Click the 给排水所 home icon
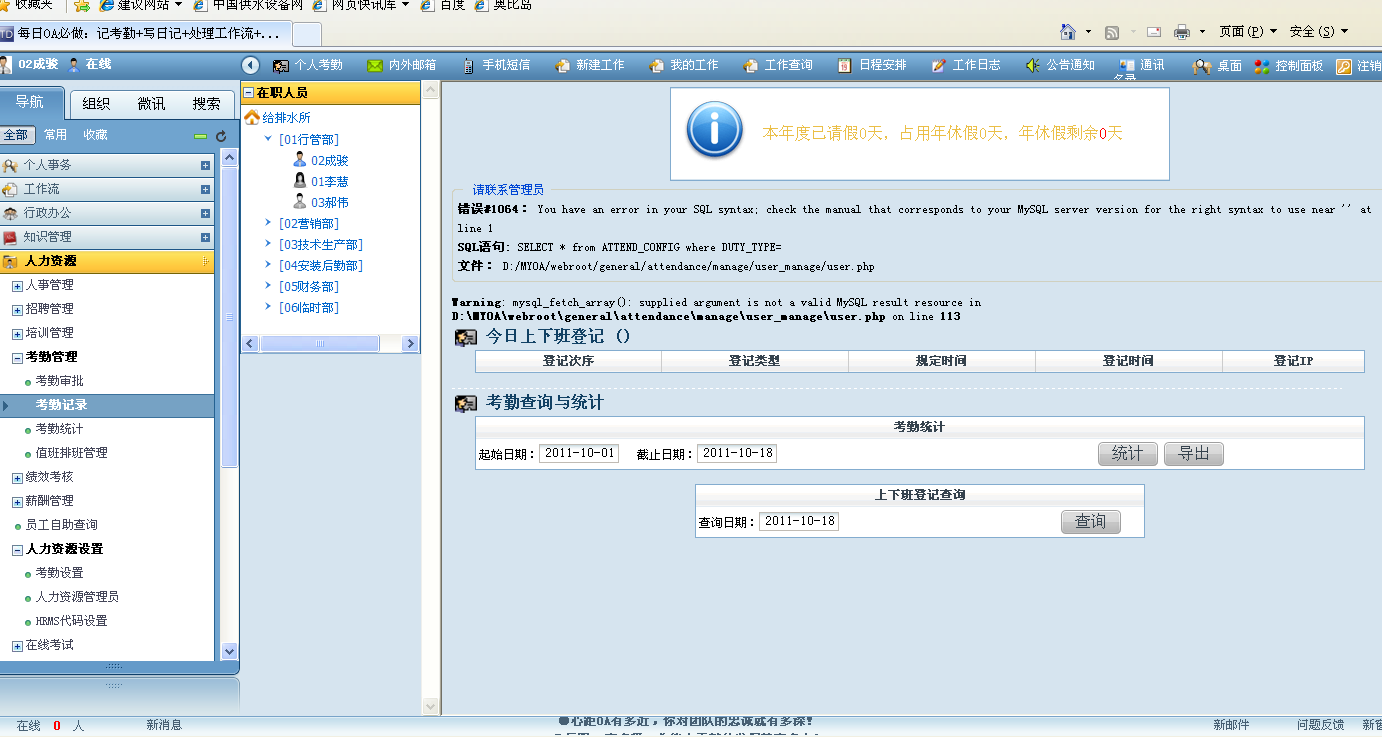This screenshot has height=737, width=1382. point(252,118)
